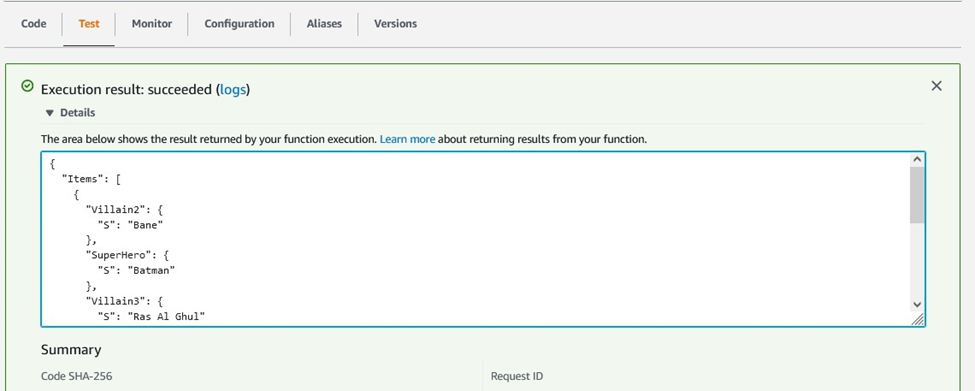This screenshot has width=975, height=391.
Task: Open the Configuration tab
Action: pyautogui.click(x=239, y=24)
